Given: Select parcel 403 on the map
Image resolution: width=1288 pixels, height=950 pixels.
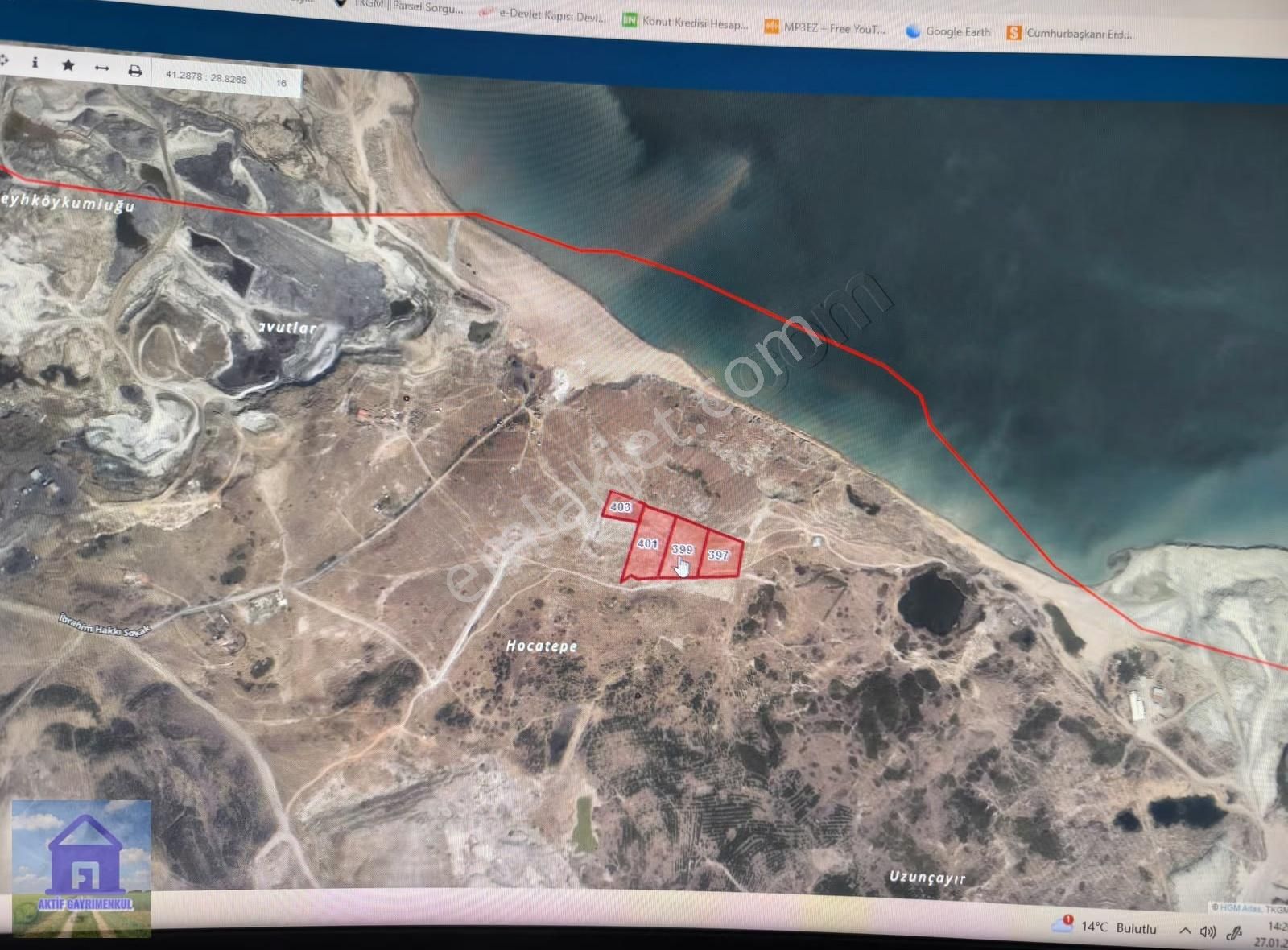Looking at the screenshot, I should point(620,507).
